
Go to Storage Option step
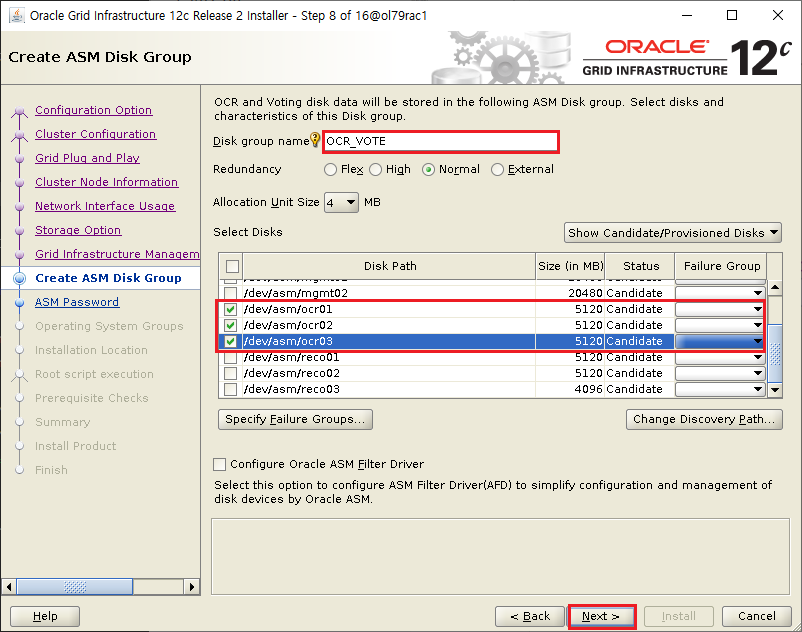tap(78, 230)
